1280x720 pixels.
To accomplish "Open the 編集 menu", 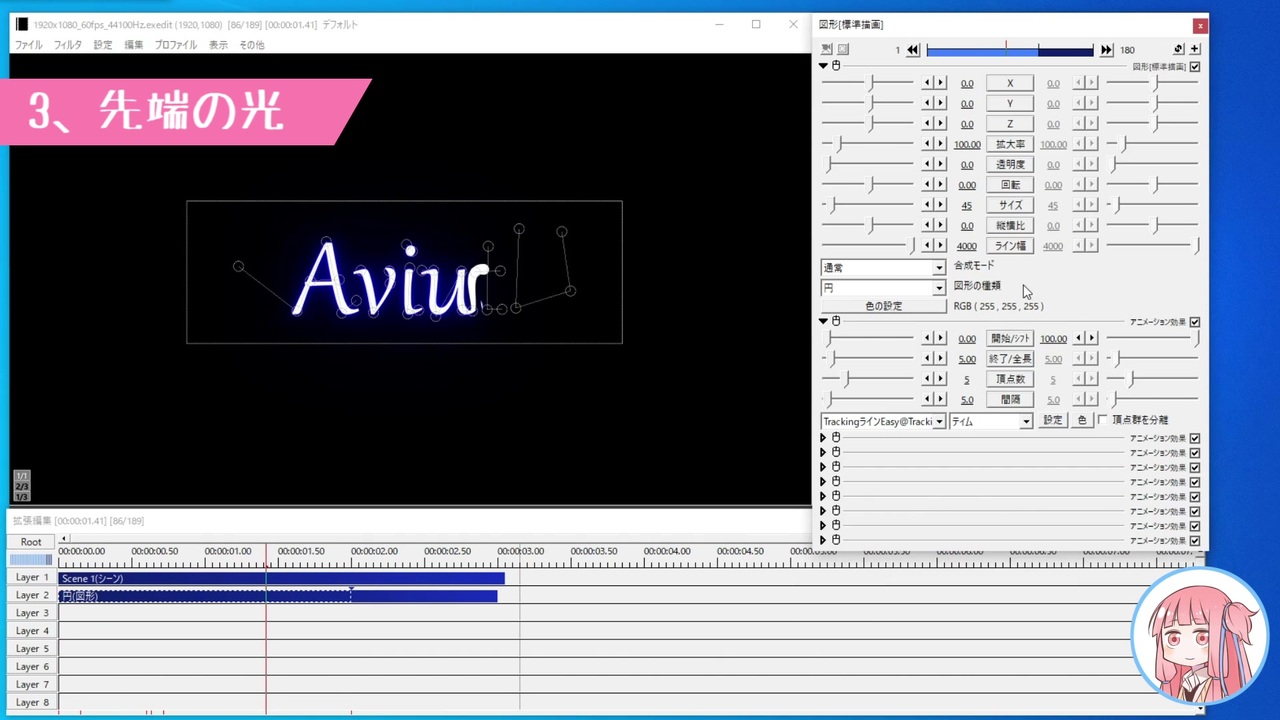I will tap(133, 45).
